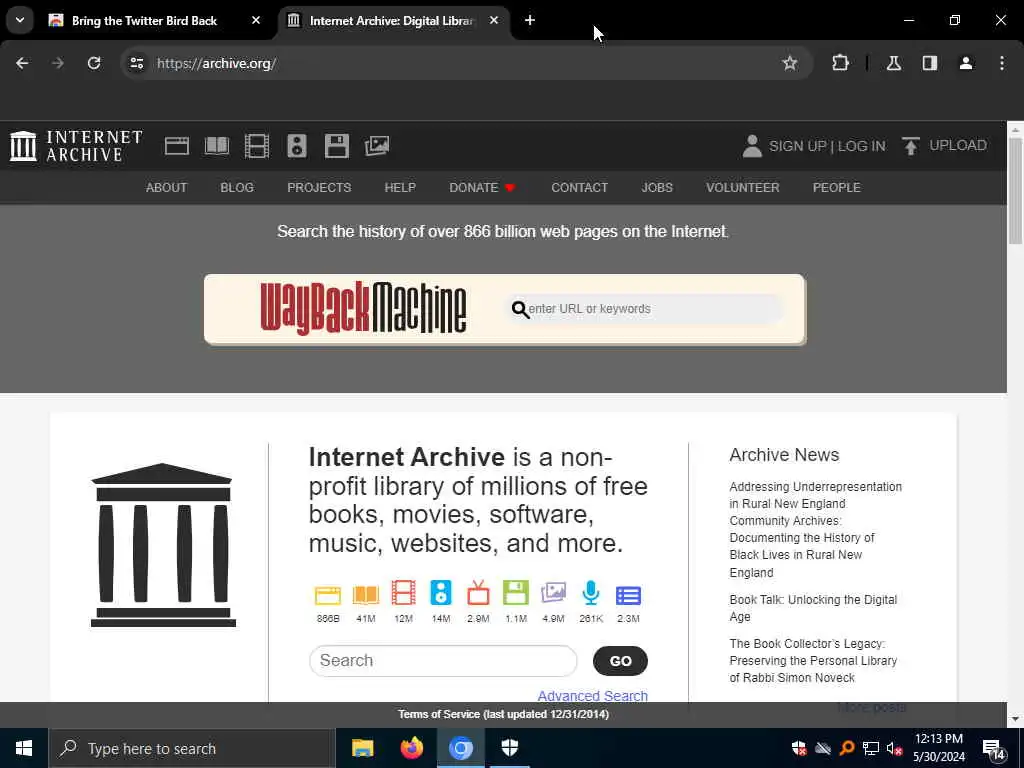Select the TV icon labeled 2.9M
Screen dimensions: 1024x768
pos(478,593)
